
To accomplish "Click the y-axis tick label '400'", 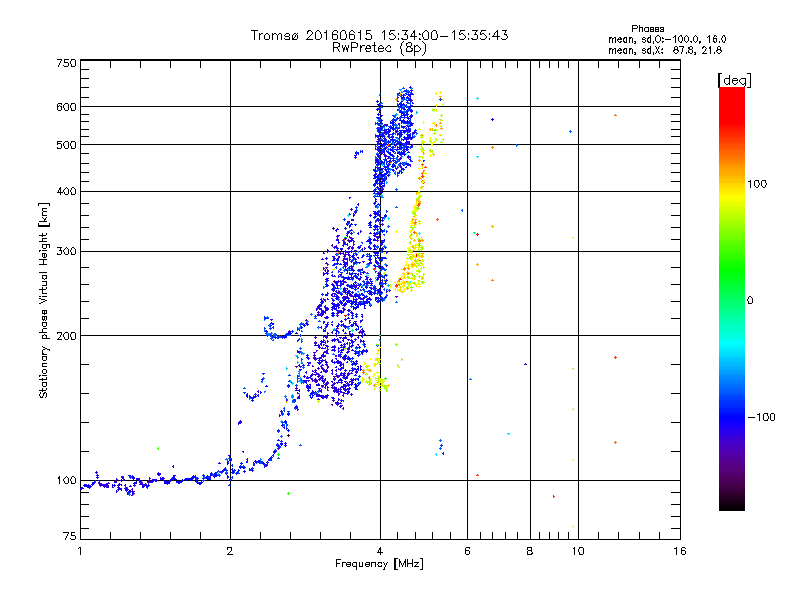I will [x=66, y=191].
